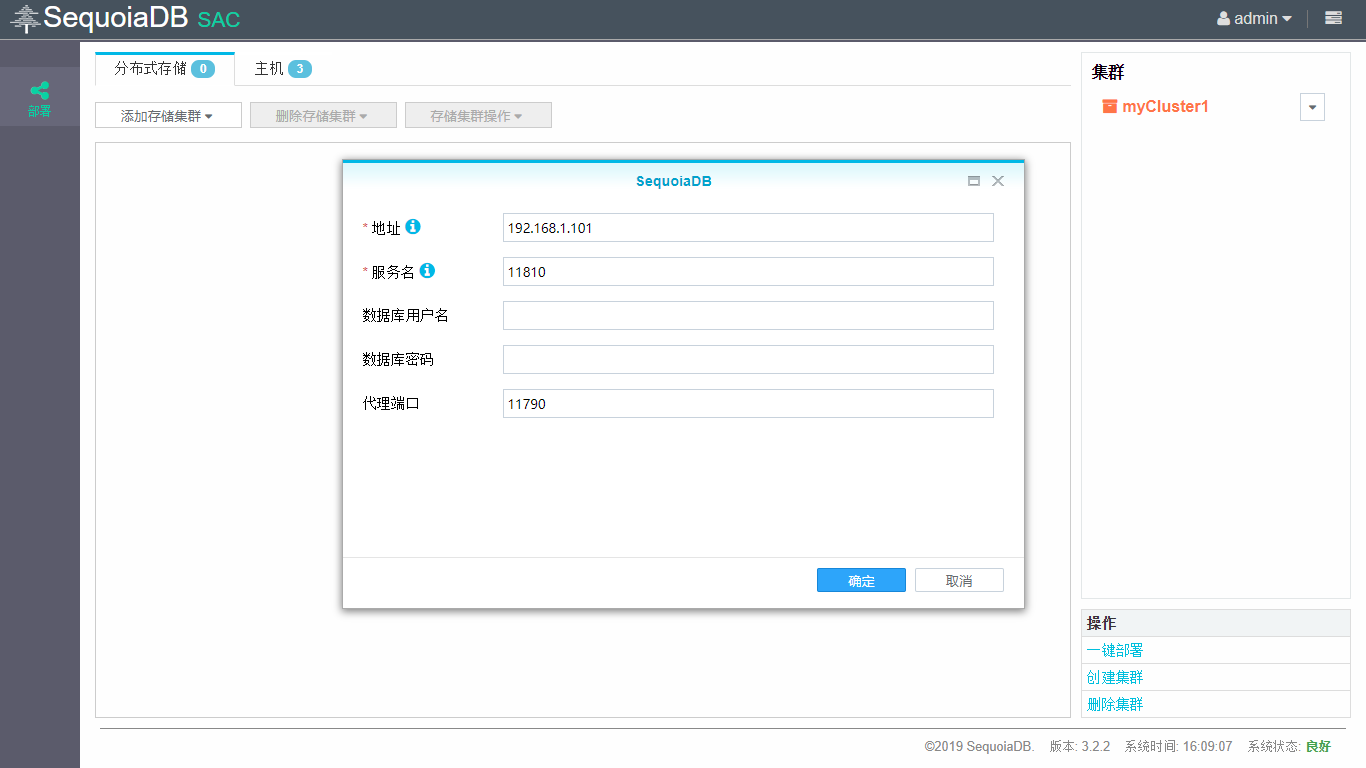Click the 分布式存储 count badge 0

(203, 69)
